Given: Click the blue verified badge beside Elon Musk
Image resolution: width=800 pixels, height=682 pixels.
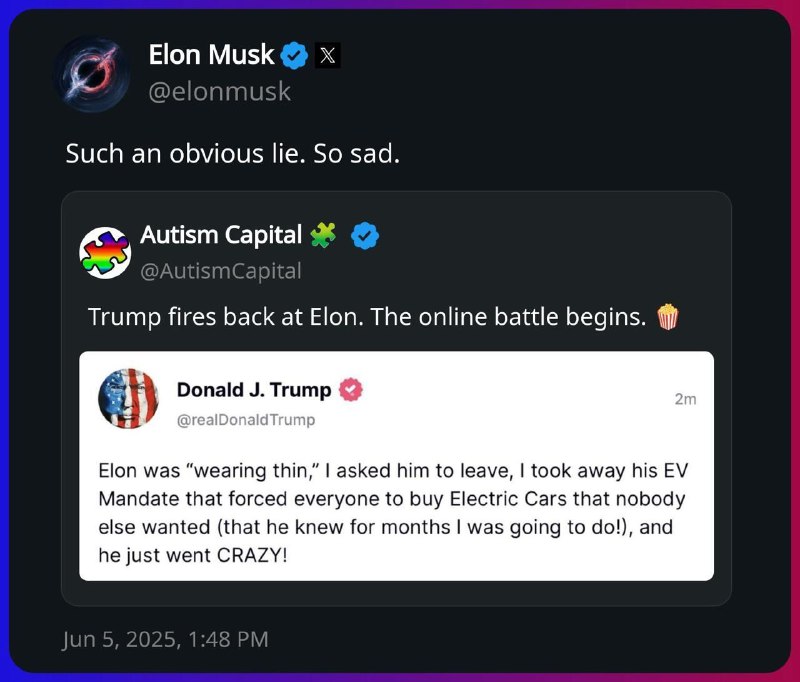Looking at the screenshot, I should 294,56.
